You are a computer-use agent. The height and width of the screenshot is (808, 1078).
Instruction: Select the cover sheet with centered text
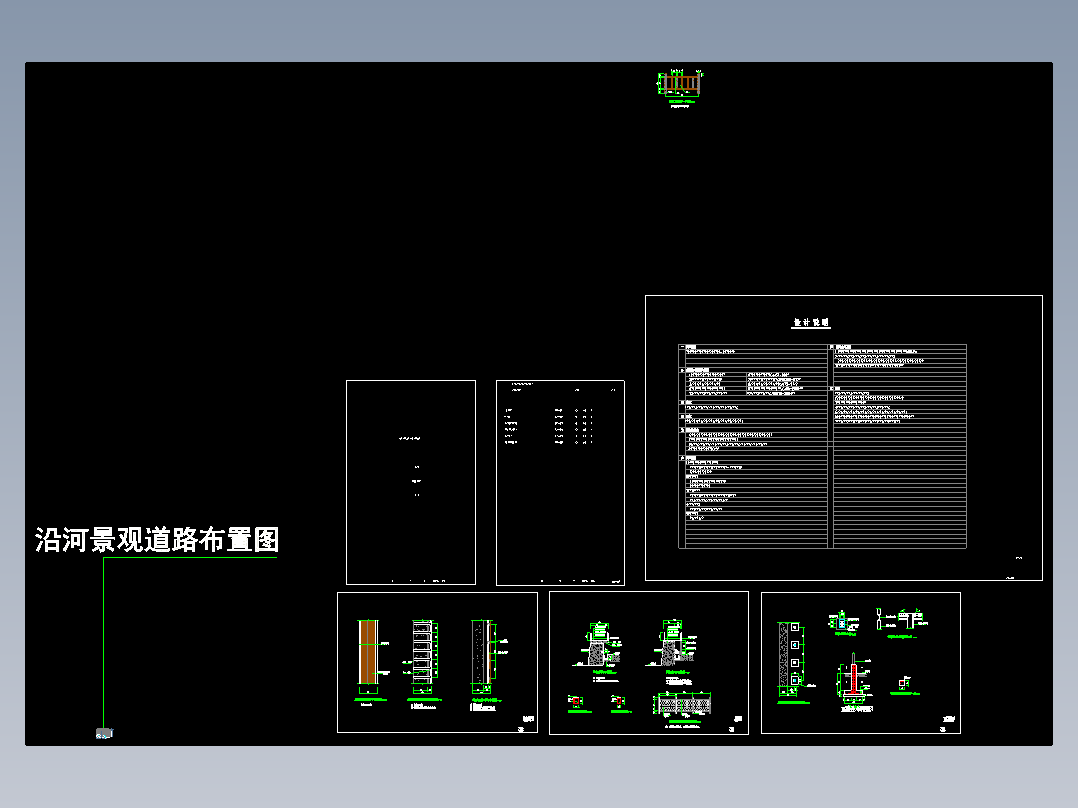pos(411,482)
